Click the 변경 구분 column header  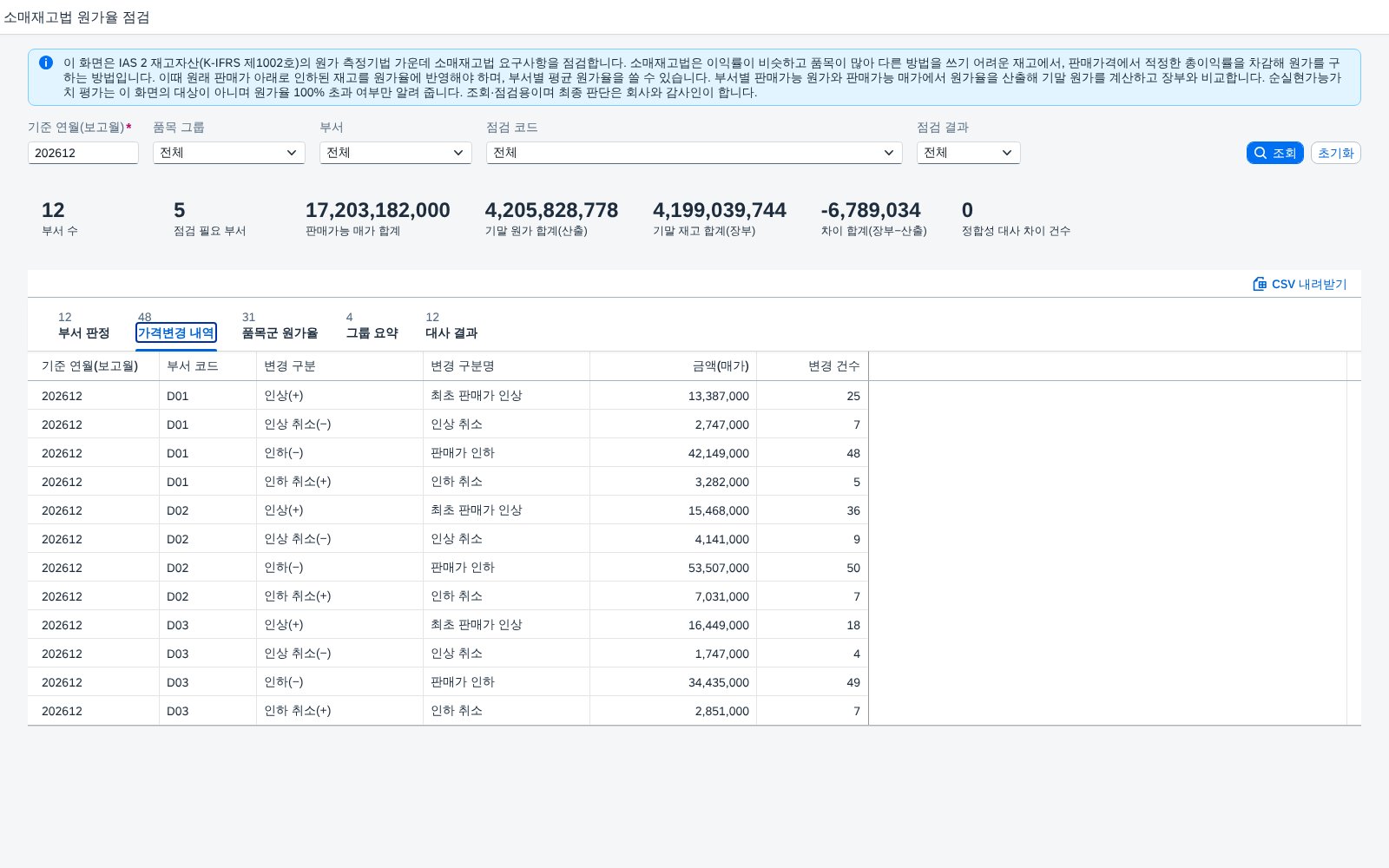pyautogui.click(x=340, y=366)
